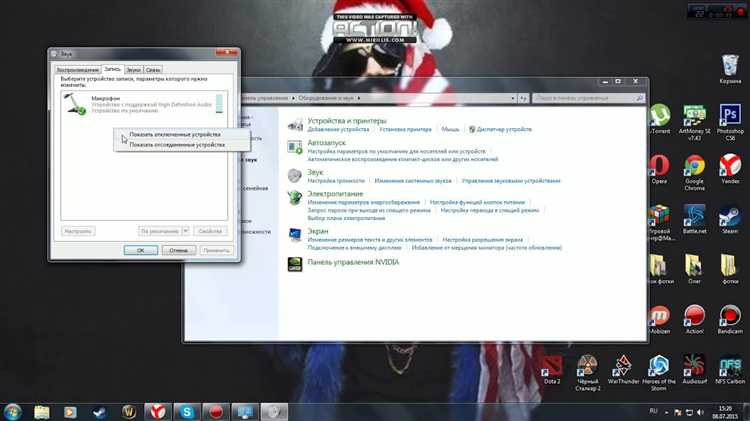This screenshot has width=750, height=421.
Task: Select 'Показать отключенные устройства' menu item
Action: 175,133
